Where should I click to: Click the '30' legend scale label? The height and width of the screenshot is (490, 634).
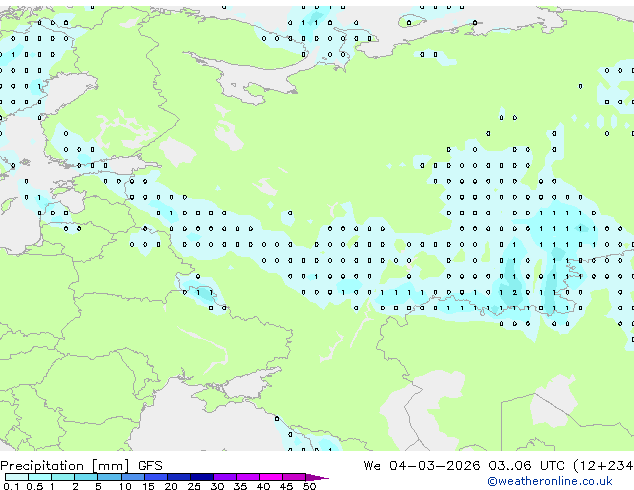[217, 486]
